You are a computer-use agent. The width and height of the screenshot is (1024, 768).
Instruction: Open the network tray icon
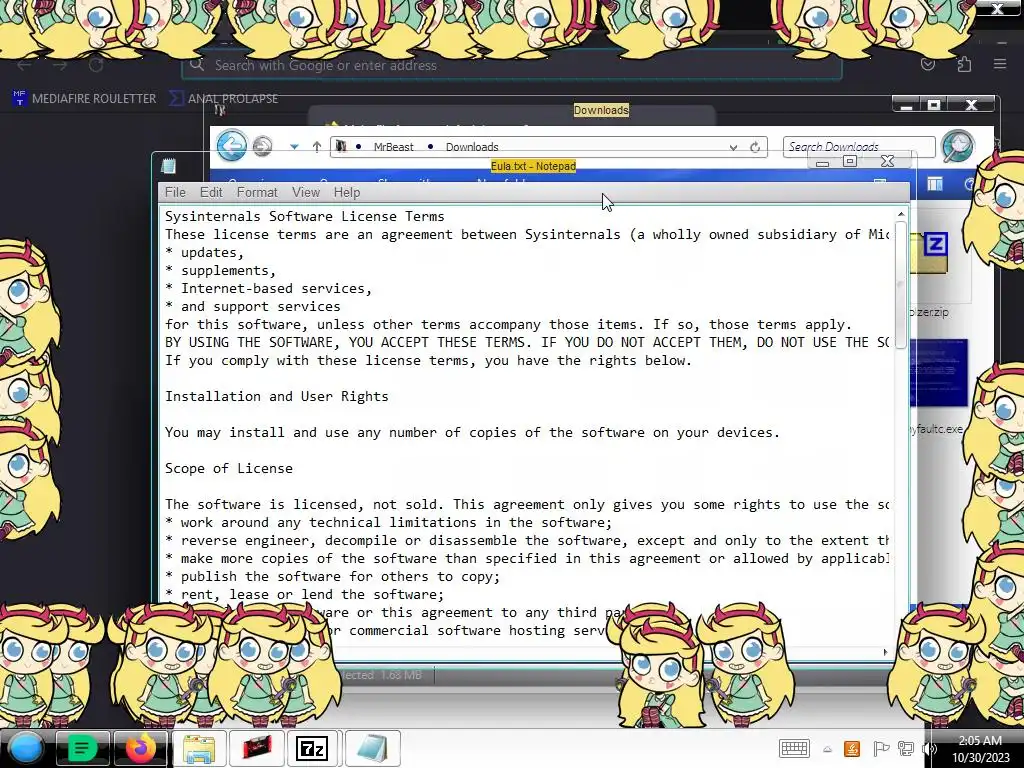click(906, 748)
